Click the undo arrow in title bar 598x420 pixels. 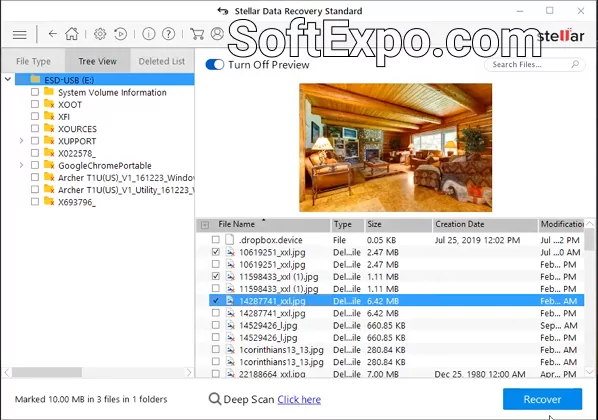click(223, 11)
